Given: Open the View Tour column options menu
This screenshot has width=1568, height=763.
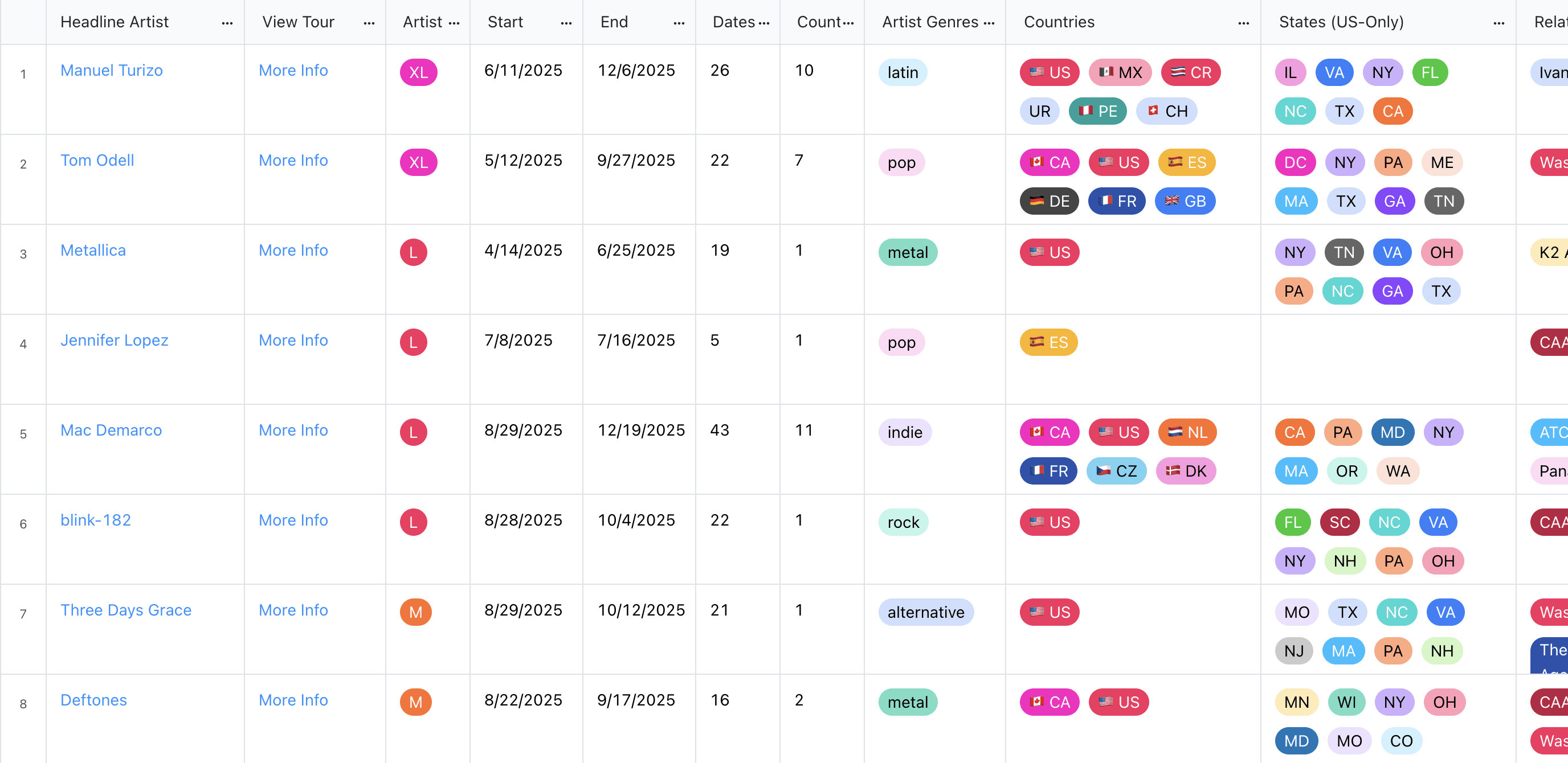Looking at the screenshot, I should click(x=369, y=23).
